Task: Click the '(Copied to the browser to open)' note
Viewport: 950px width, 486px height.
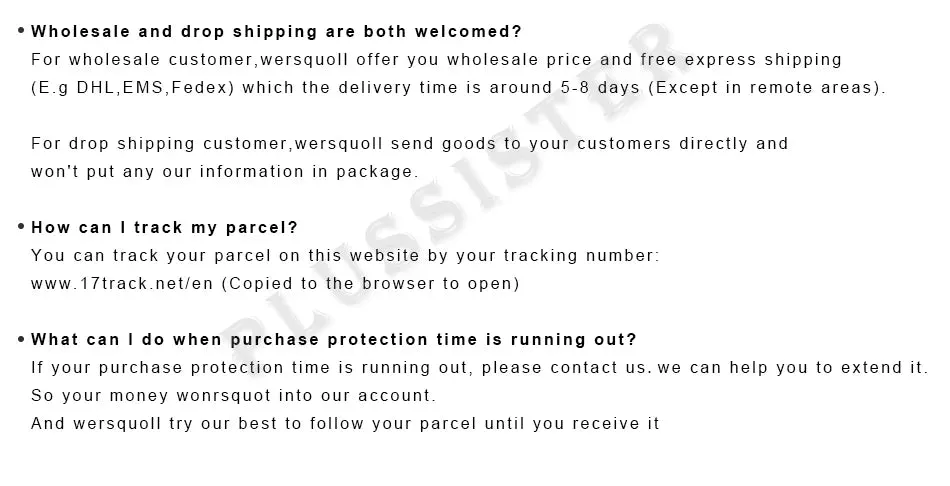Action: click(368, 283)
